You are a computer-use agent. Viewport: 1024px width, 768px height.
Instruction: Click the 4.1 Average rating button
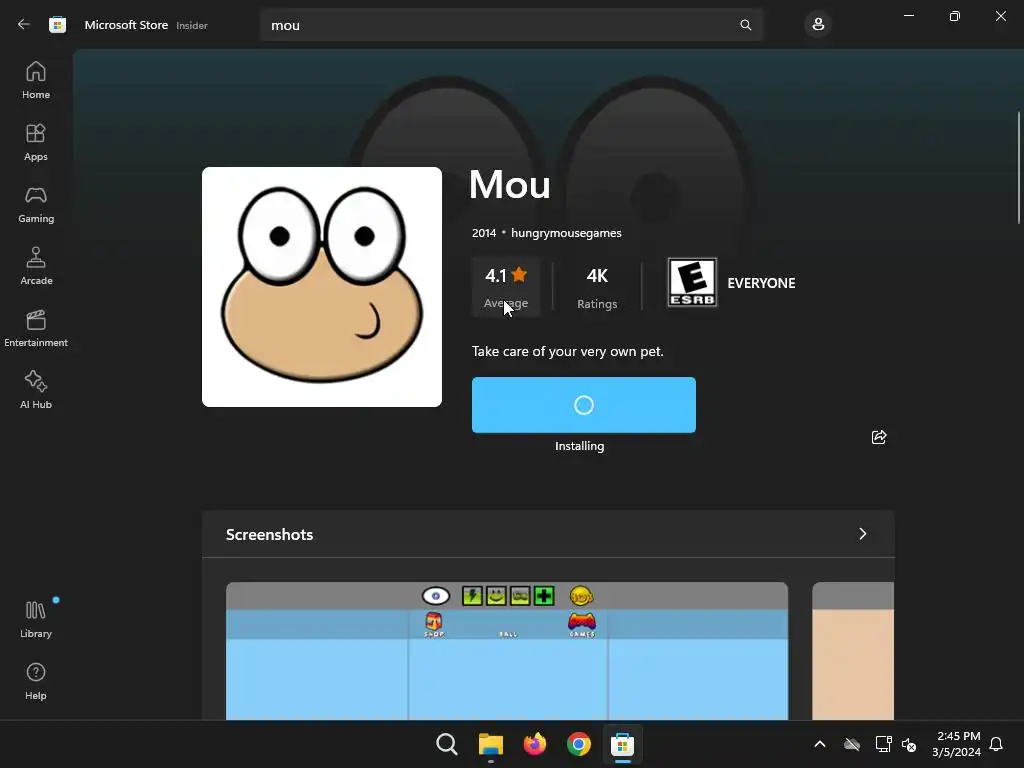click(x=506, y=287)
